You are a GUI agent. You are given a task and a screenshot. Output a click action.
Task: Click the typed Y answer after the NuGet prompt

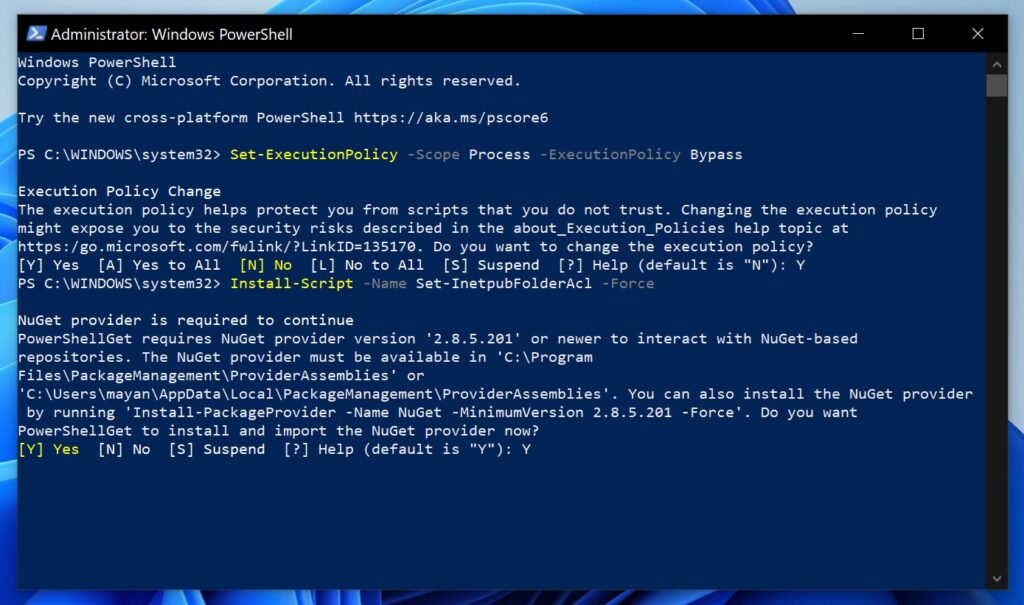point(527,449)
